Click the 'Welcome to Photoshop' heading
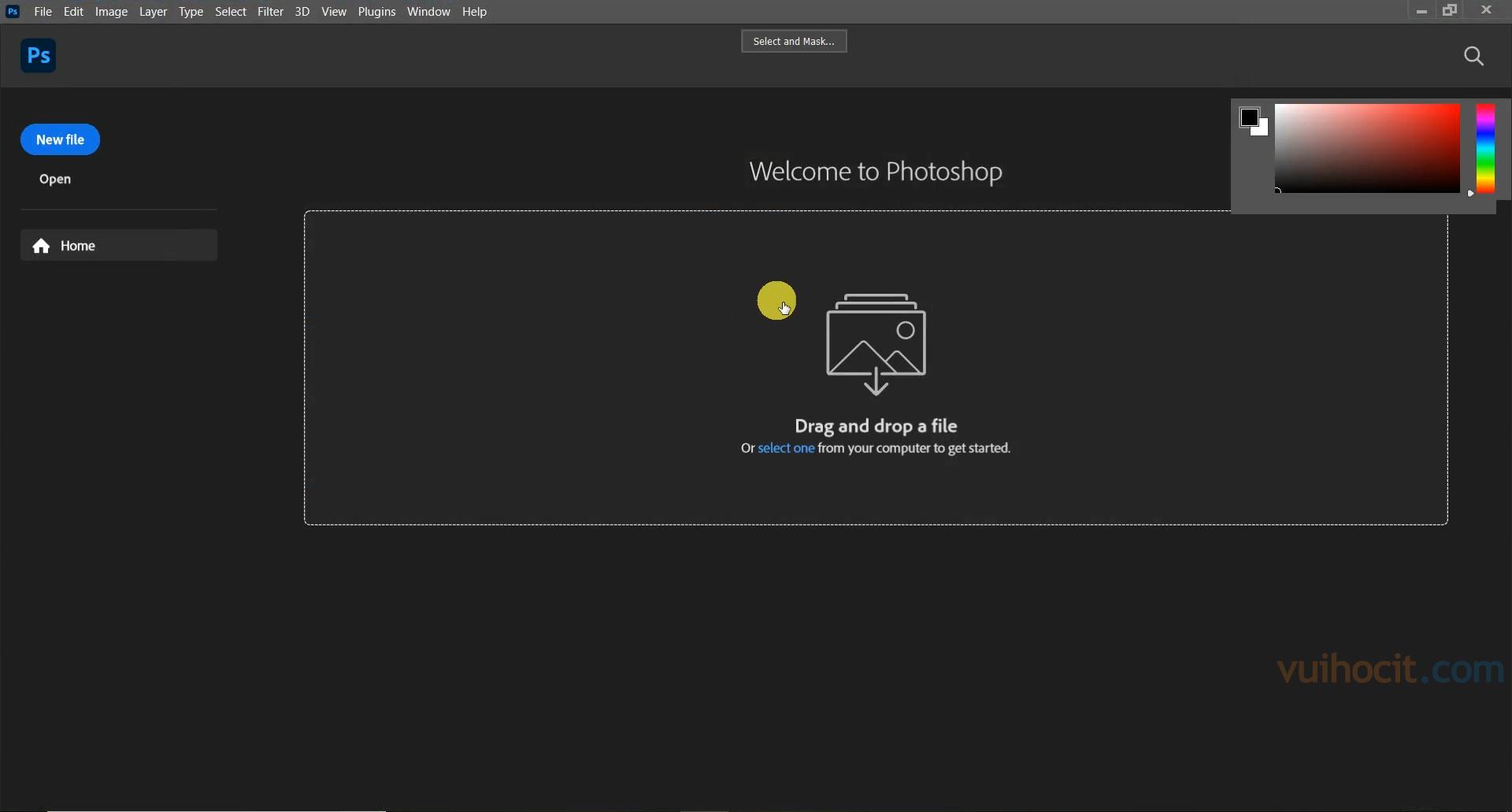Viewport: 1512px width, 812px height. click(876, 172)
